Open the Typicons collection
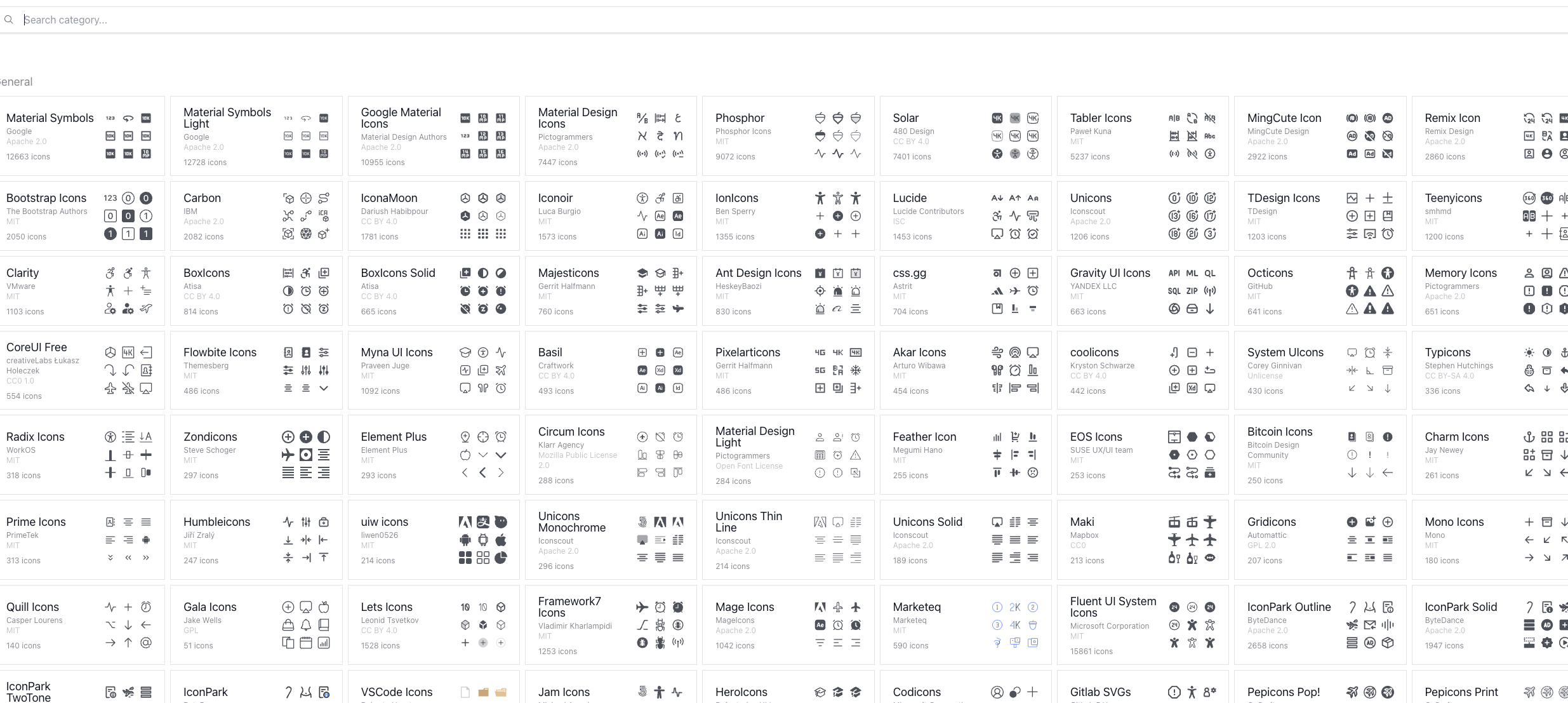The width and height of the screenshot is (1568, 703). coord(1491,370)
